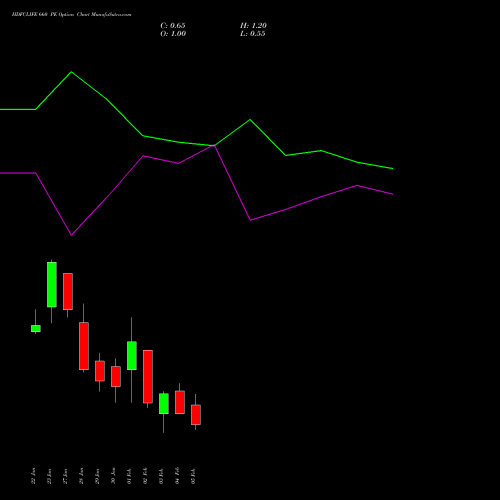This screenshot has height=500, width=500.
Task: Click the close value 'C: 0.65'
Action: (173, 26)
